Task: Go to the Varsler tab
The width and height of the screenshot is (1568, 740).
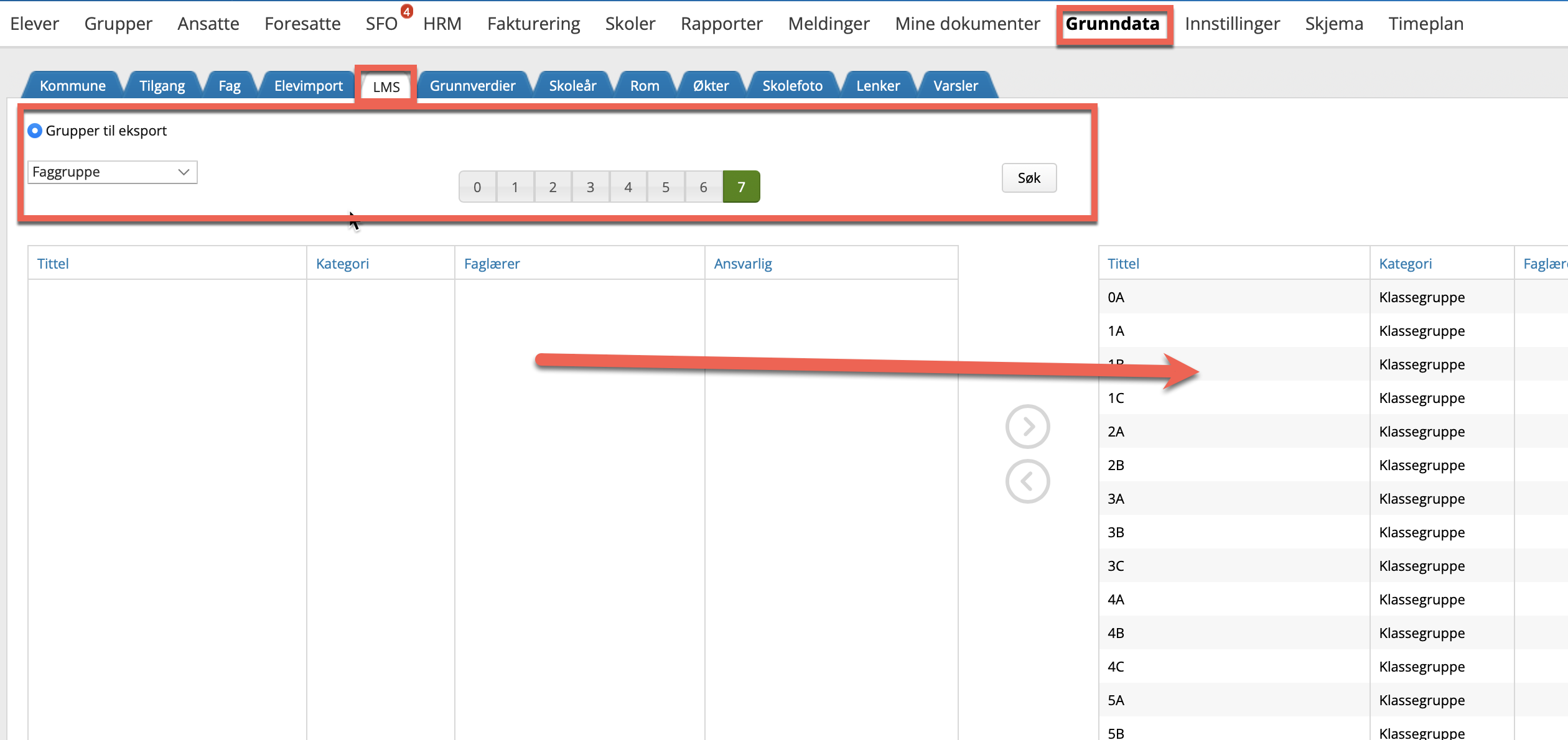Action: point(955,86)
